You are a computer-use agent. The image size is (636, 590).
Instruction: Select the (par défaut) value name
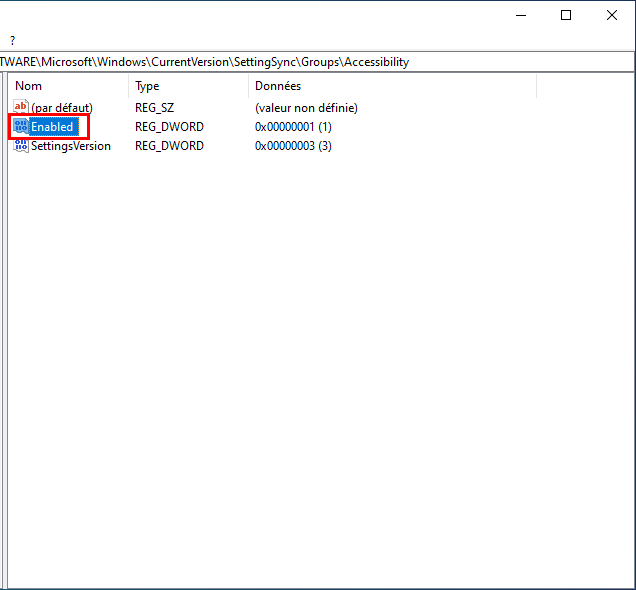click(62, 108)
